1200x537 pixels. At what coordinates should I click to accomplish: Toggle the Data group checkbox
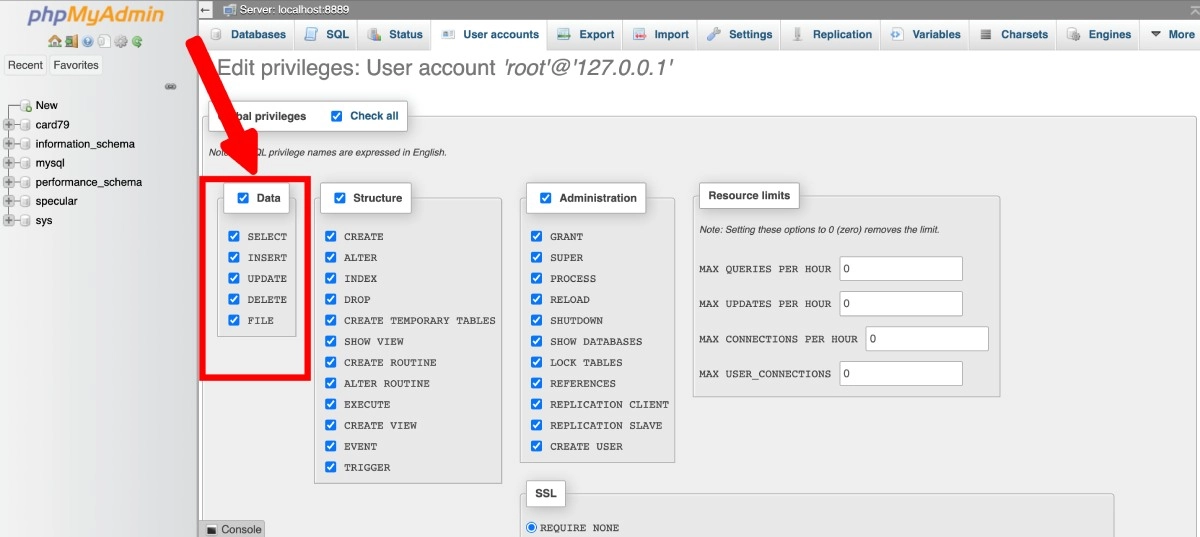pos(243,198)
